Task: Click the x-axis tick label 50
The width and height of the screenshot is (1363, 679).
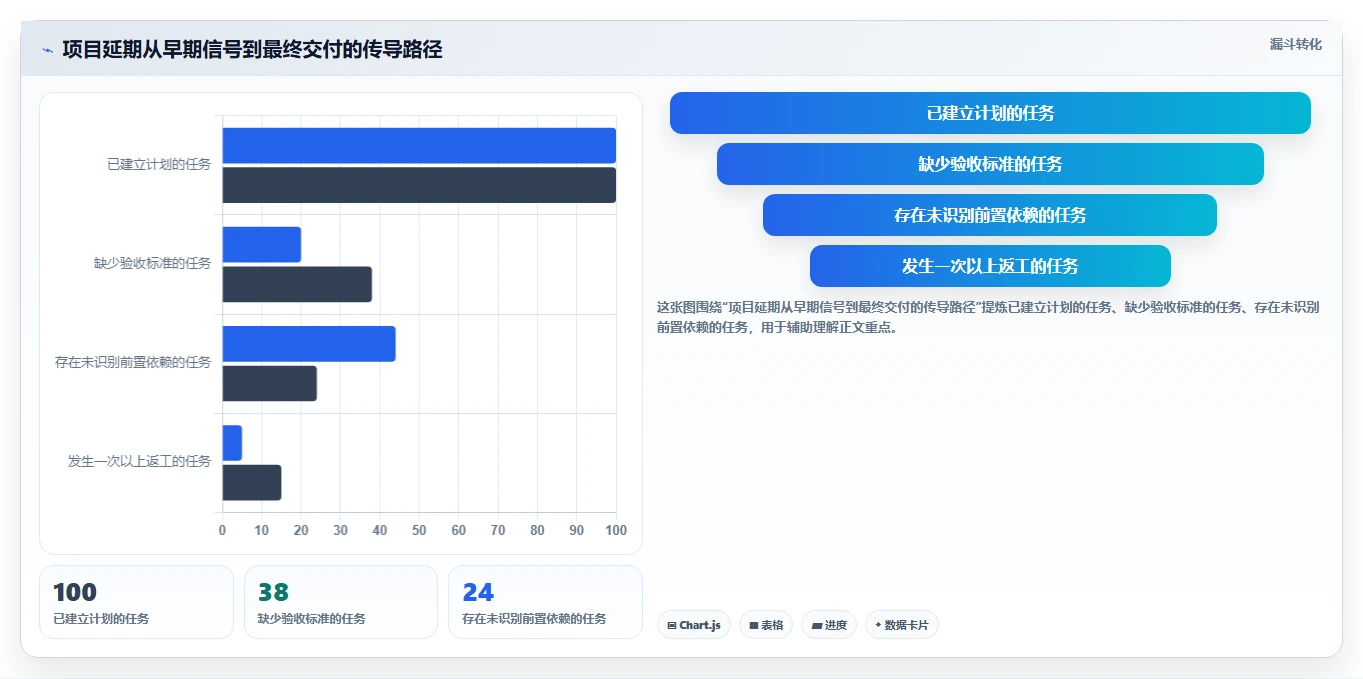Action: tap(419, 530)
